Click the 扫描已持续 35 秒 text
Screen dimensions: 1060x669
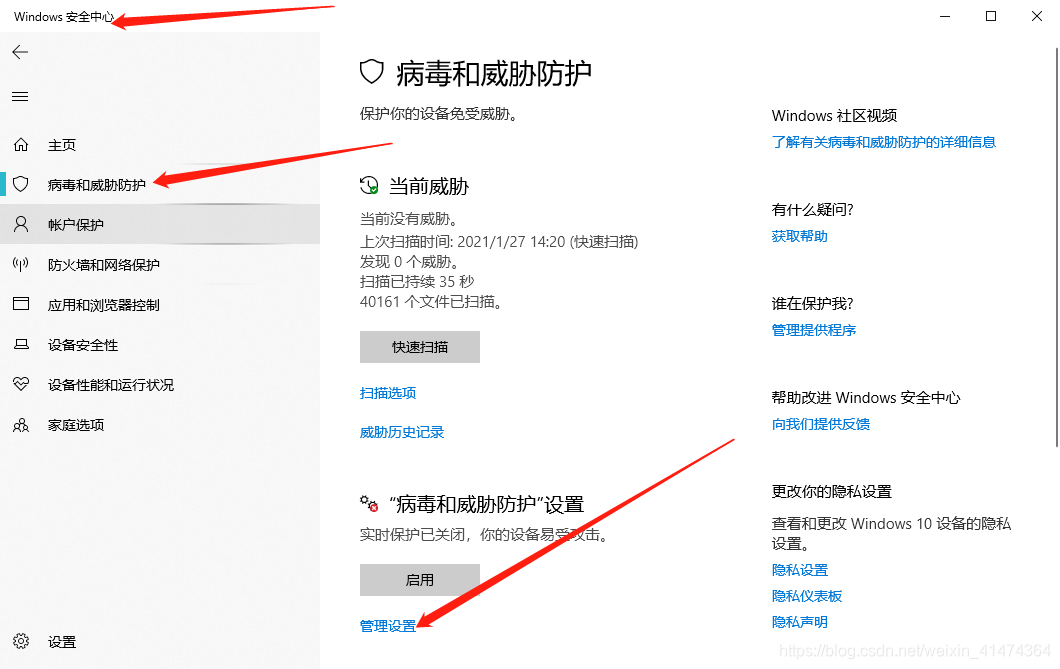click(x=417, y=281)
